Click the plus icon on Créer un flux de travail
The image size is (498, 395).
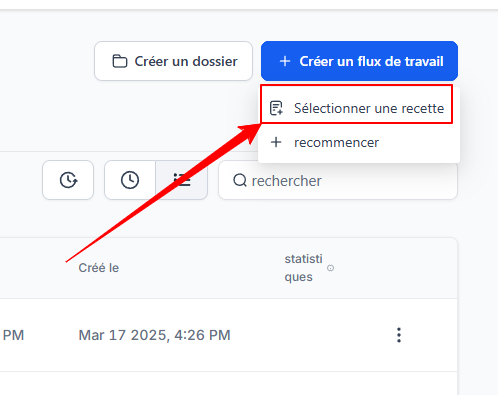pos(285,61)
